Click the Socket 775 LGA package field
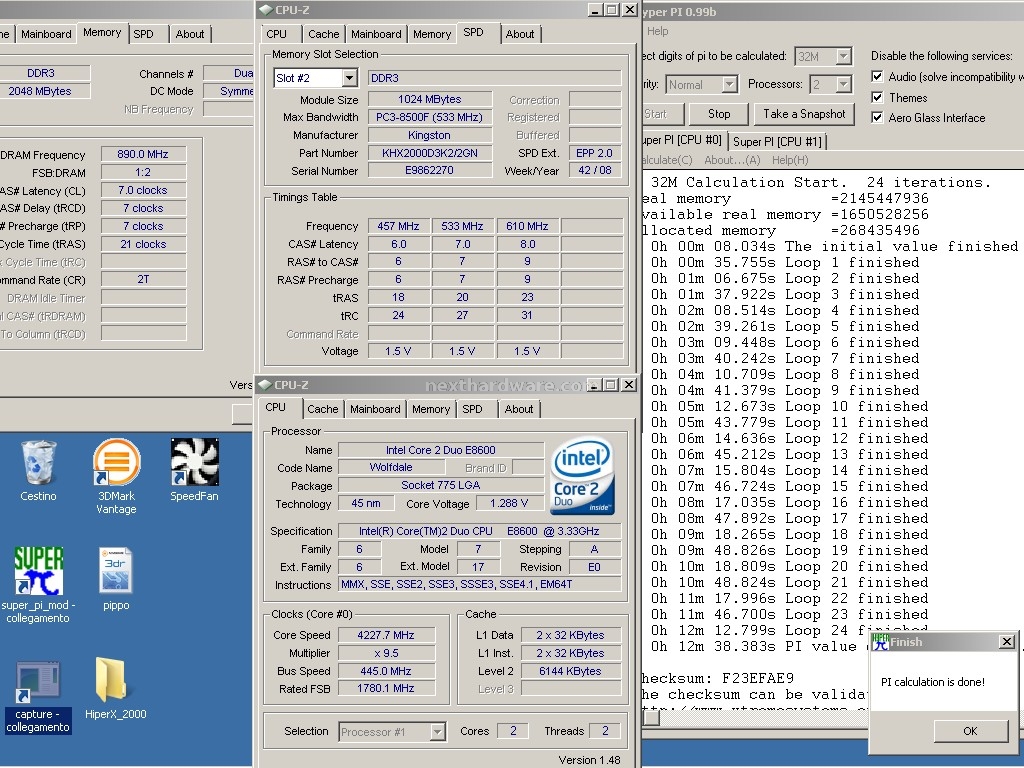1024x768 pixels. click(x=441, y=485)
